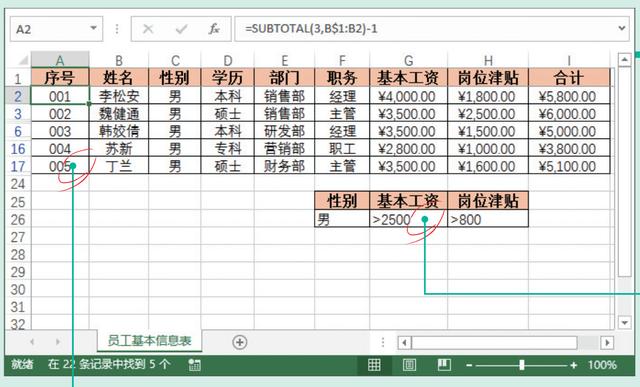Click the horizontal scrollbar thumb

pos(494,343)
